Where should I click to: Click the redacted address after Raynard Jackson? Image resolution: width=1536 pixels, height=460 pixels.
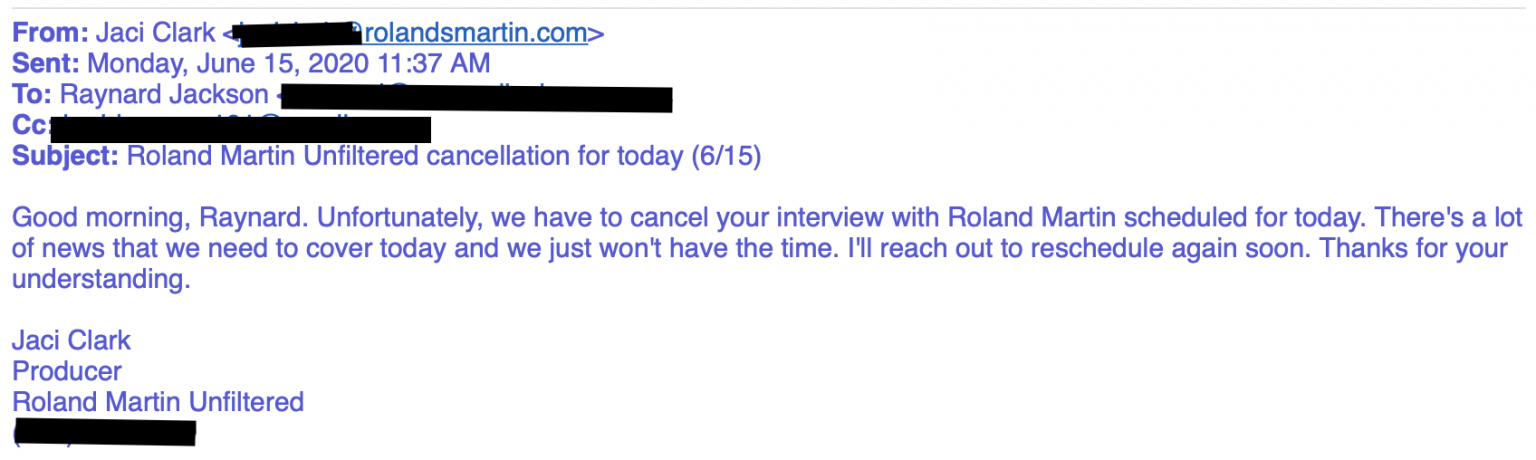click(475, 97)
